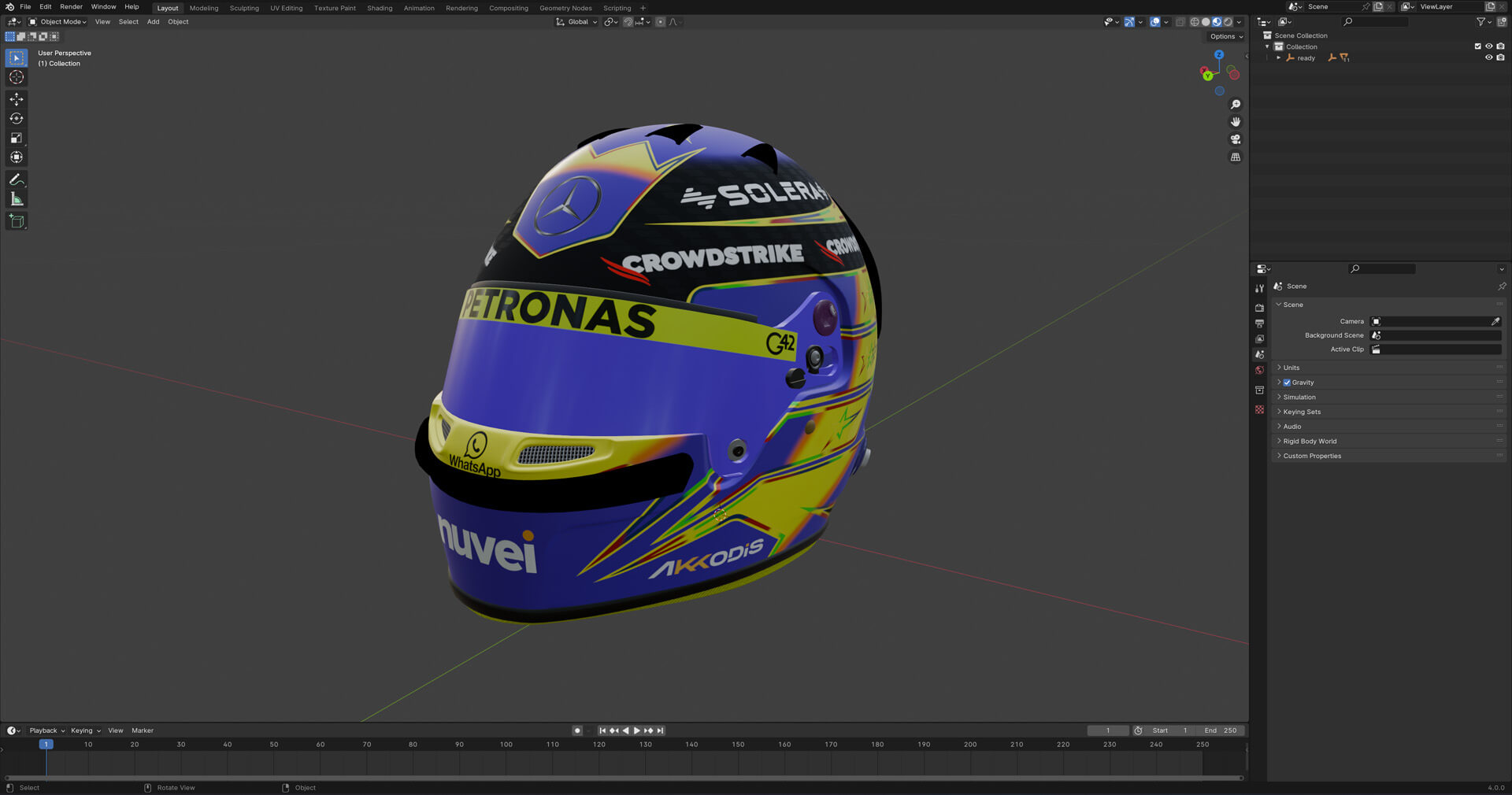Select the Rotate tool
Image resolution: width=1512 pixels, height=795 pixels.
coord(17,118)
